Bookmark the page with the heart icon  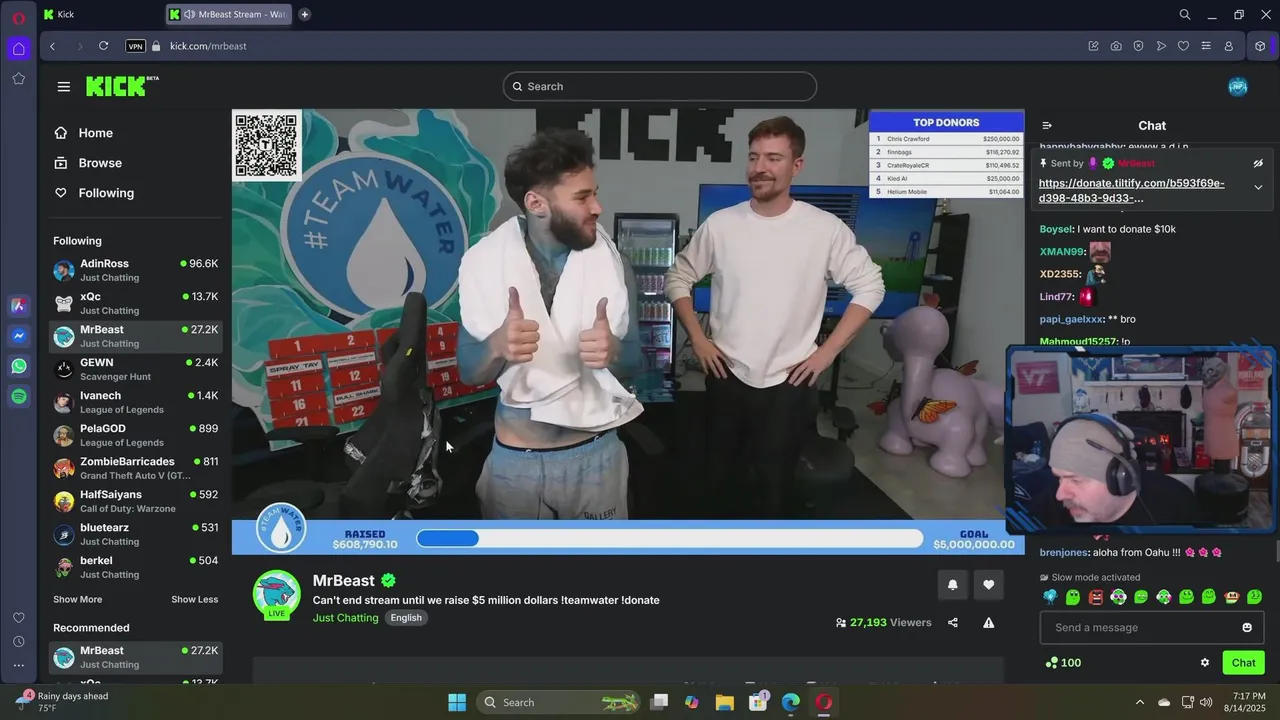1183,46
